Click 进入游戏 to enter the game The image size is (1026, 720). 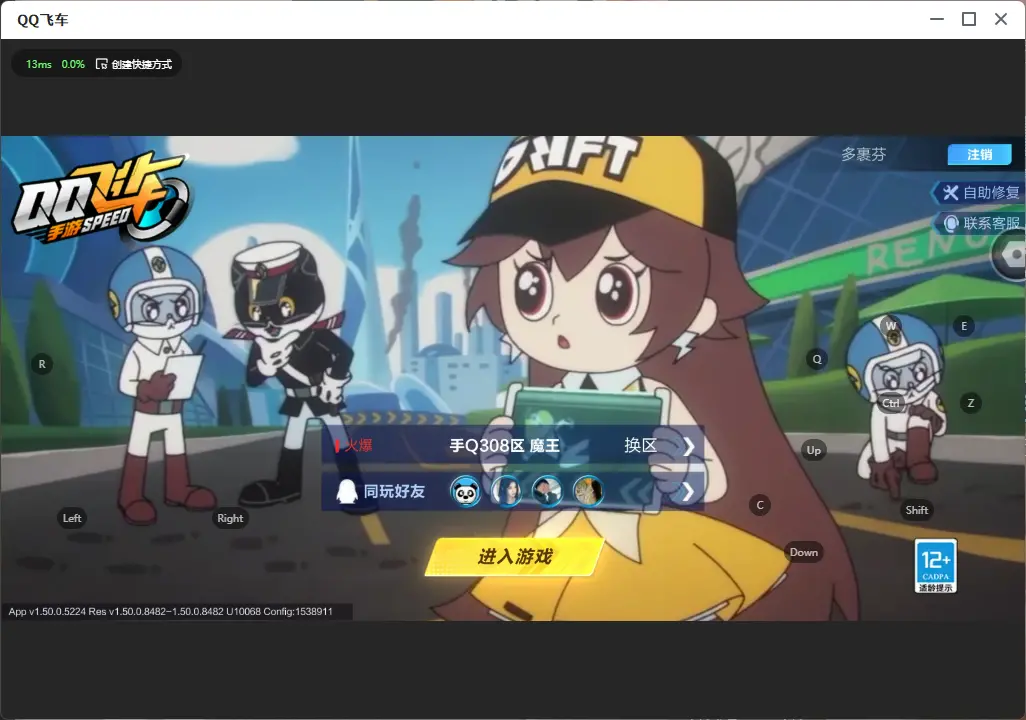(x=514, y=557)
